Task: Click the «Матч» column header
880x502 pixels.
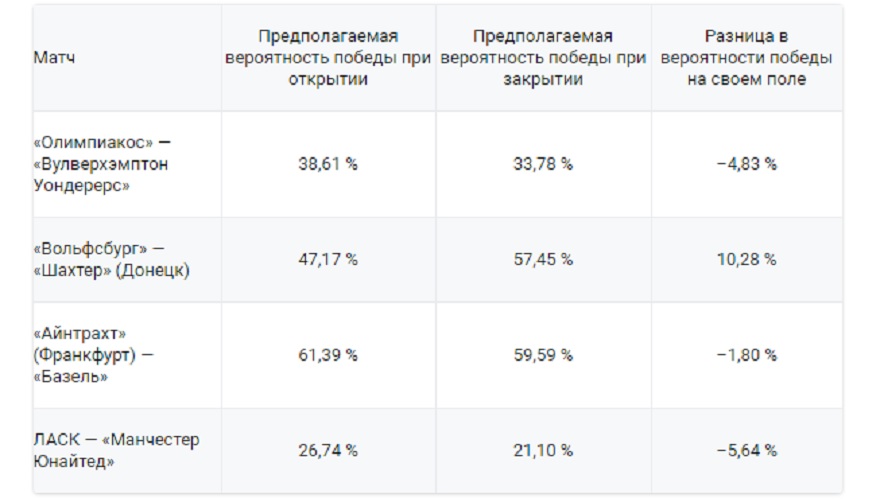Action: pyautogui.click(x=54, y=58)
